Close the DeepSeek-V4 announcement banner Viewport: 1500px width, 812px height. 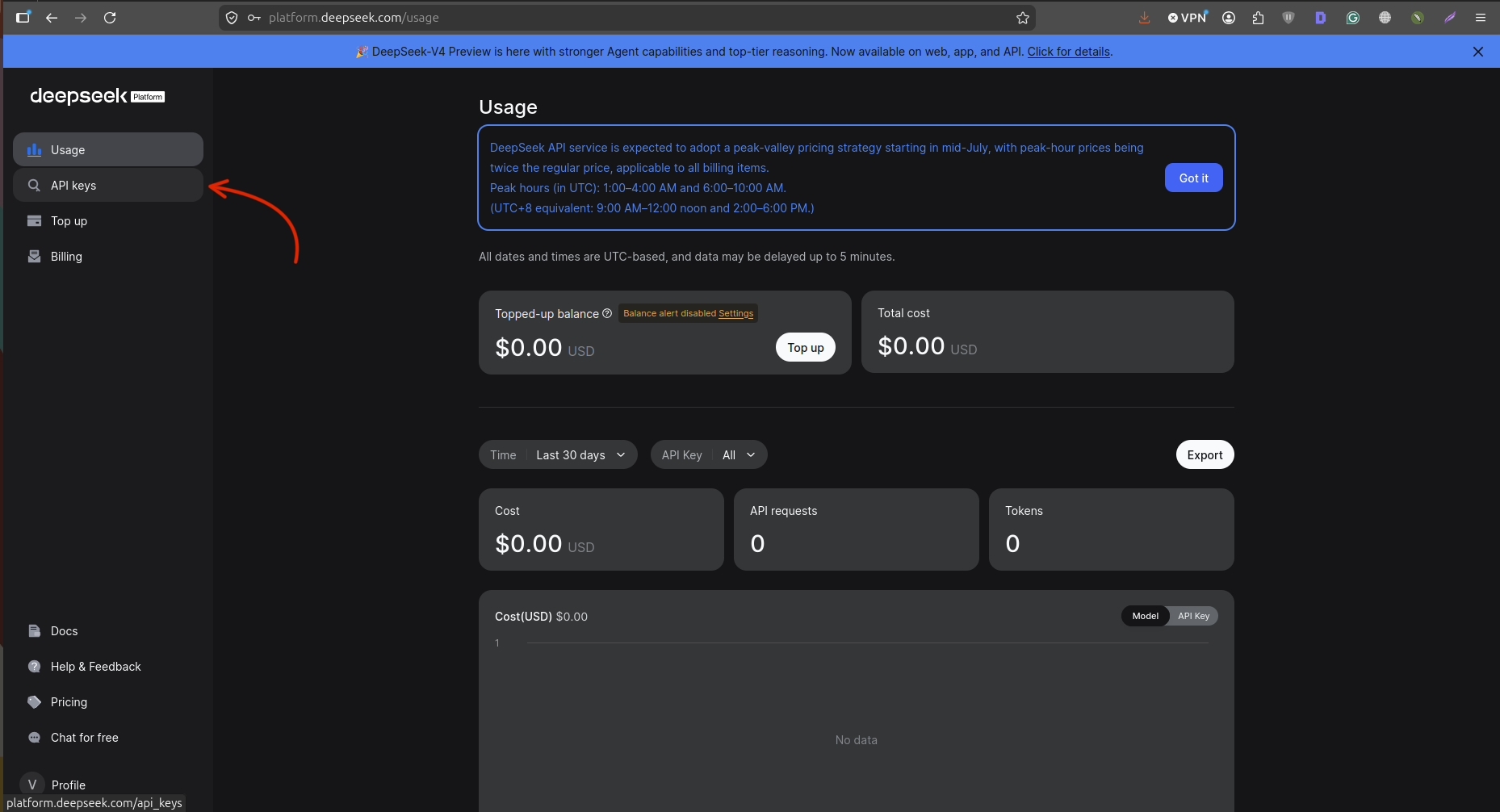click(1478, 52)
